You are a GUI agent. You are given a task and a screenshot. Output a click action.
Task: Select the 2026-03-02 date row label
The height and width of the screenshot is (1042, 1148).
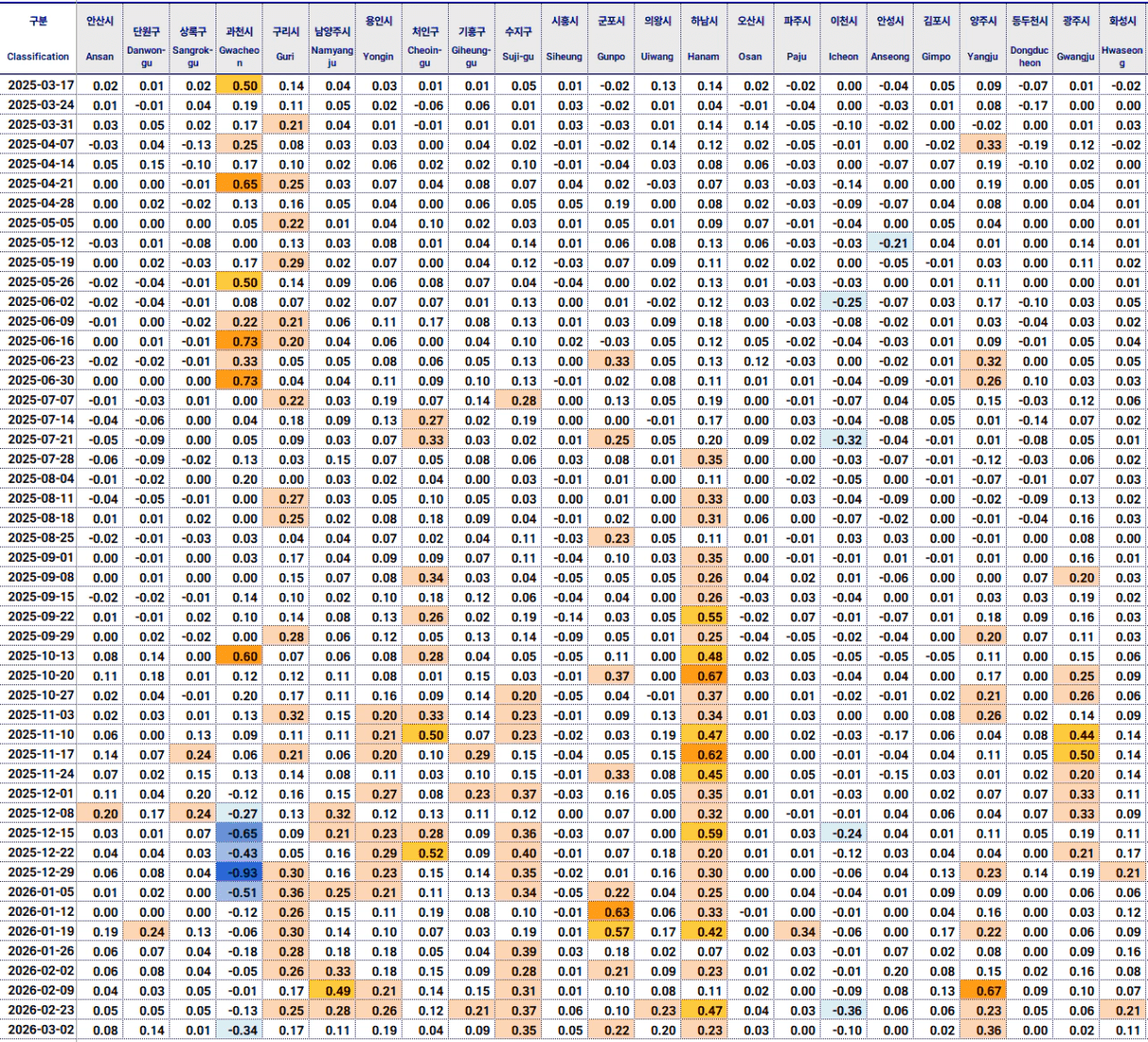(40, 1030)
